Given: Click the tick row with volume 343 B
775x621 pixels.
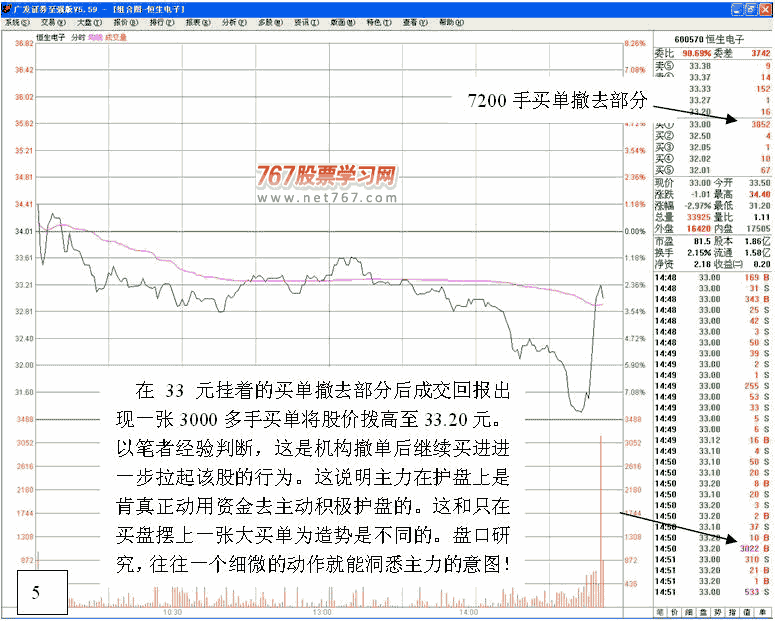Looking at the screenshot, I should 712,300.
